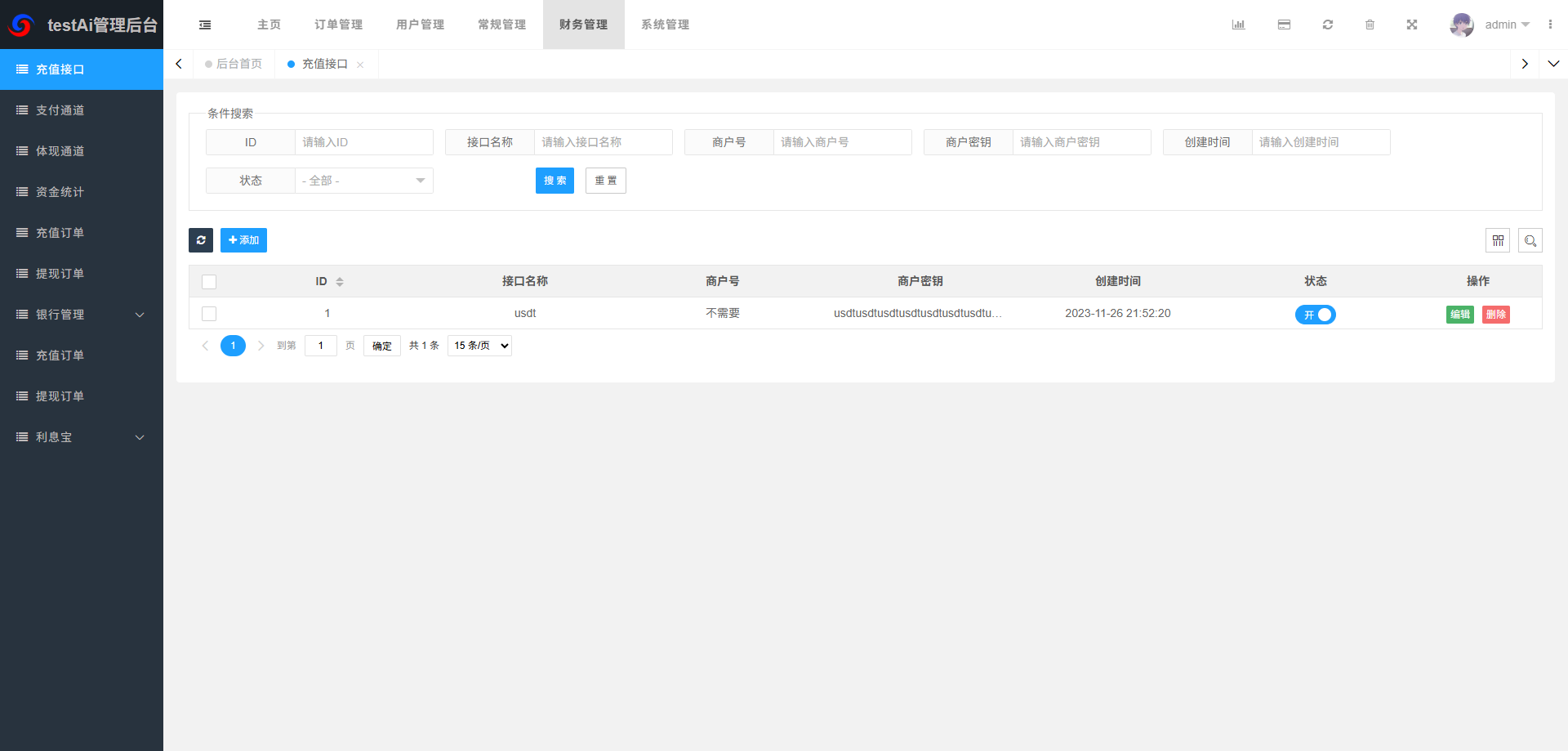
Task: Close the 充值接口 tab
Action: (x=360, y=64)
